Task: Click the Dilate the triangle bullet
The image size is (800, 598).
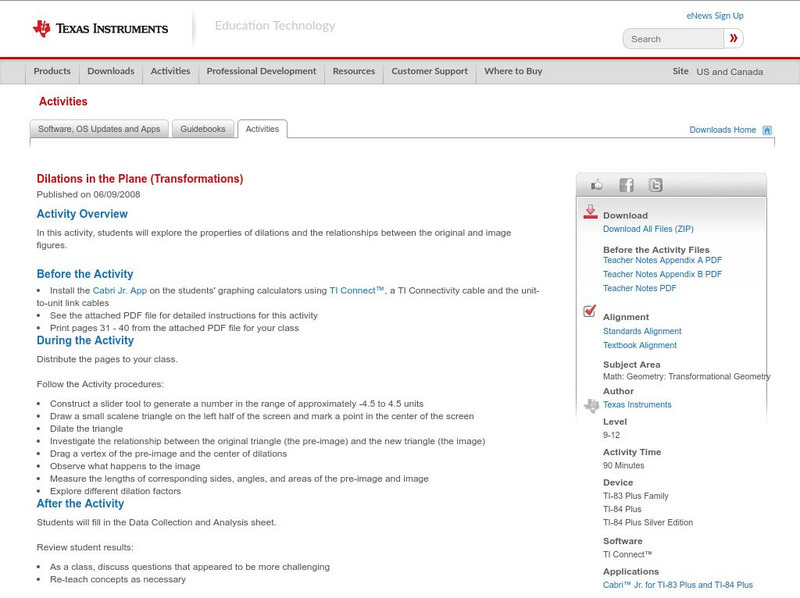Action: pyautogui.click(x=86, y=429)
